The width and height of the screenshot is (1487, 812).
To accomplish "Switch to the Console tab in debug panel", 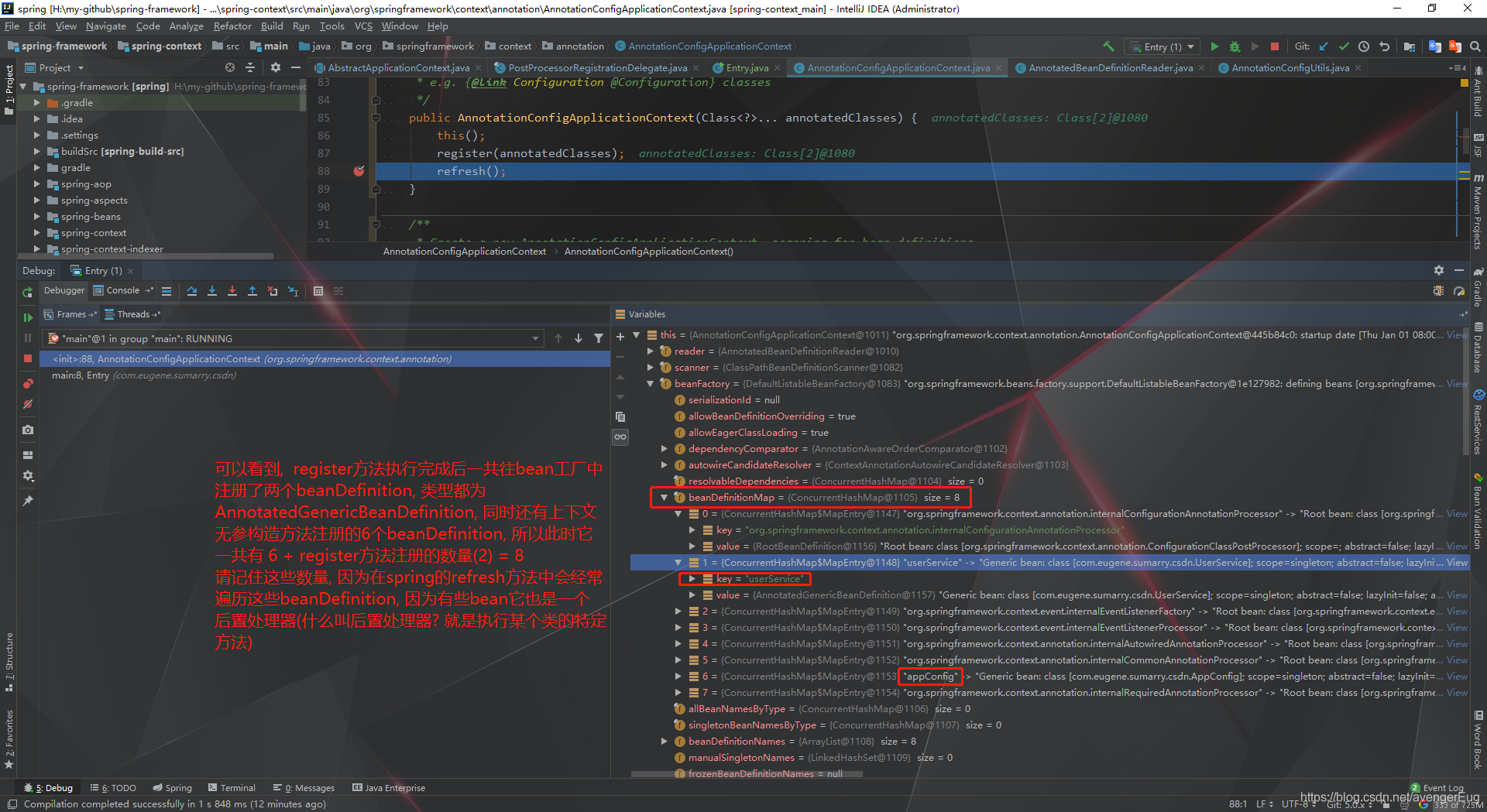I will [x=122, y=291].
